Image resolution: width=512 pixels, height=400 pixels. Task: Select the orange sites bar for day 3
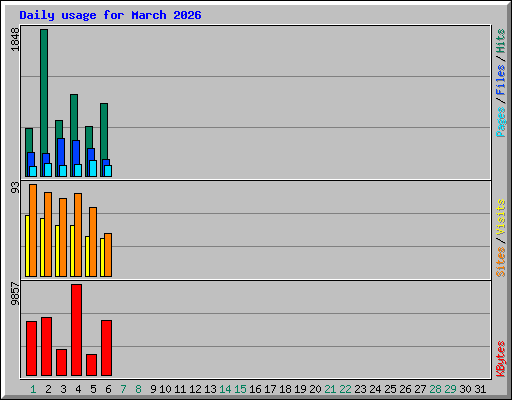[x=63, y=237]
